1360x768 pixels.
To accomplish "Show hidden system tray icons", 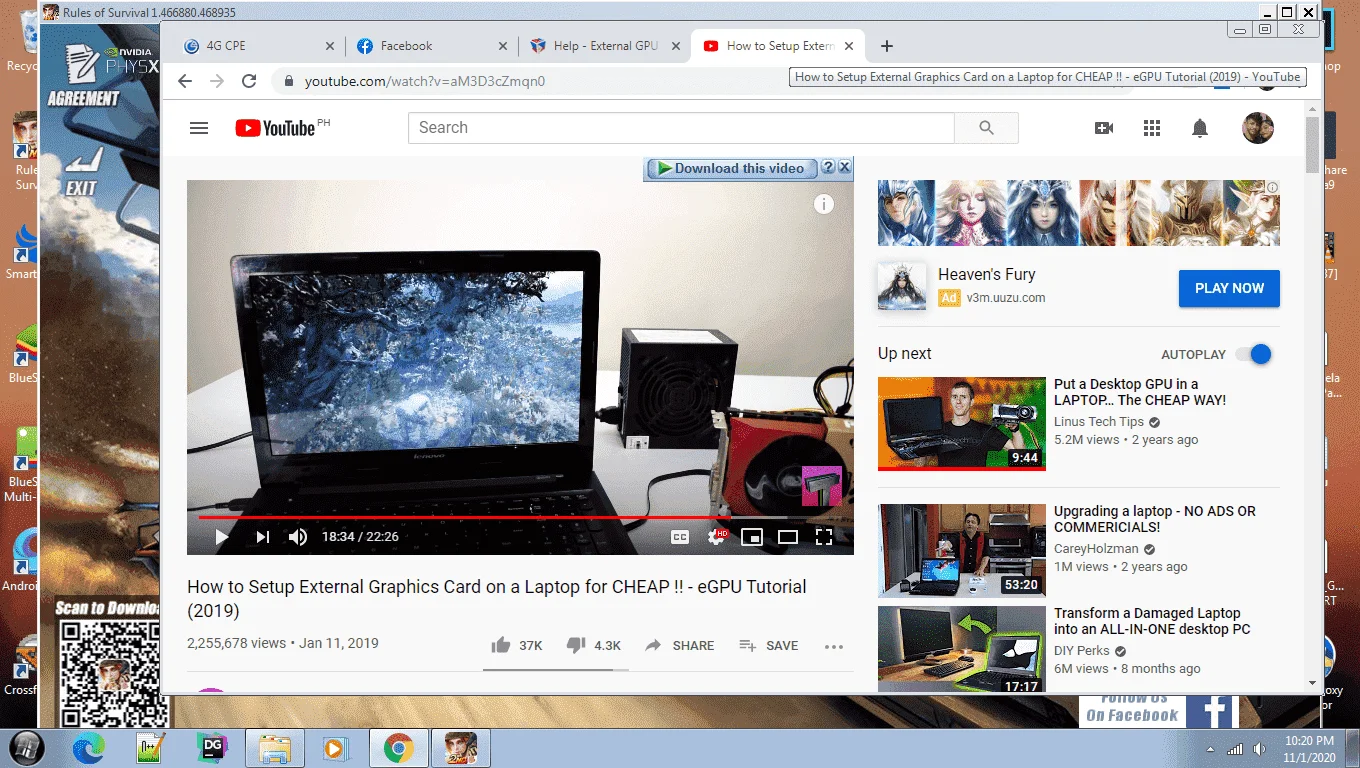I will (1210, 749).
